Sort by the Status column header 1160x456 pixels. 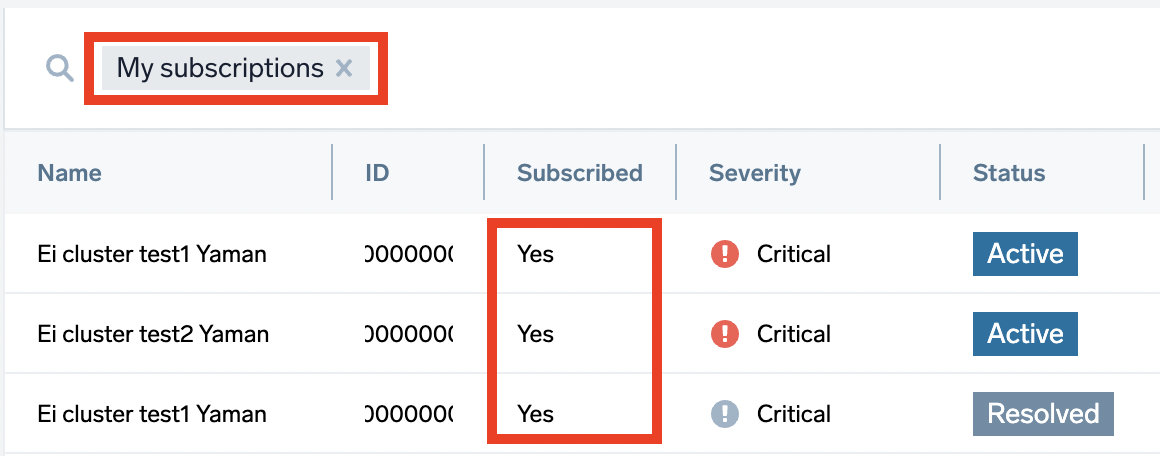coord(1009,173)
